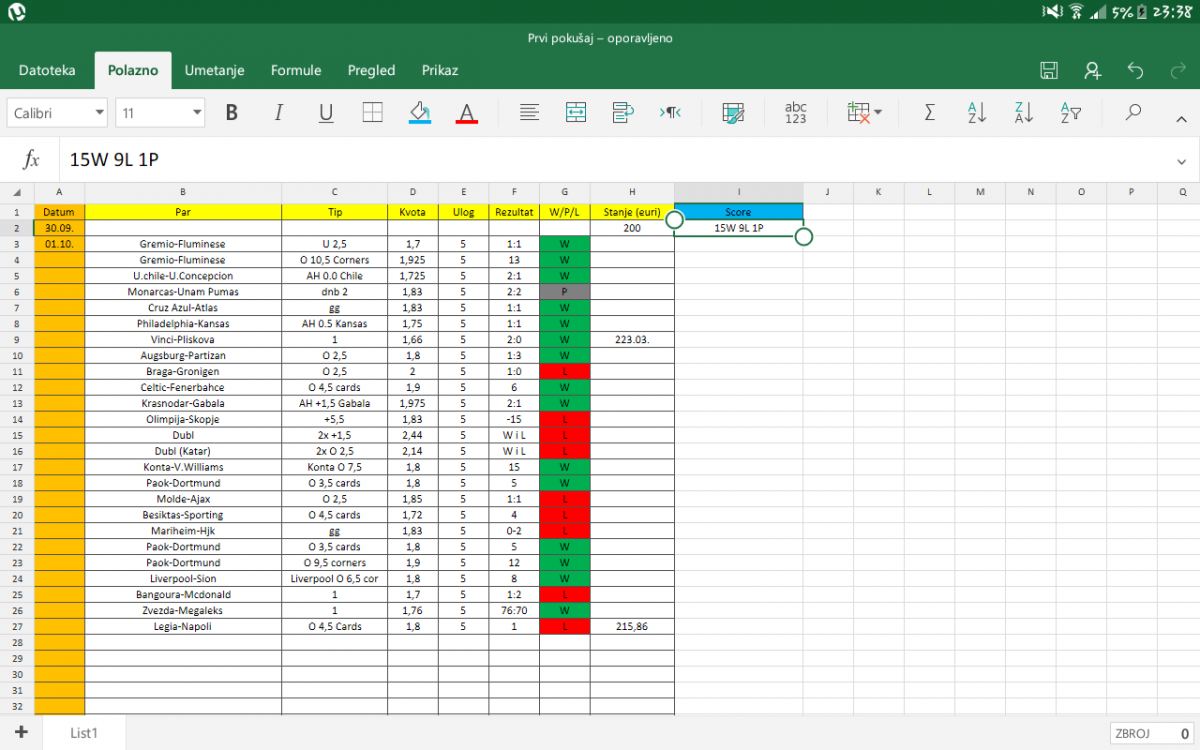Expand the formula bar chevron
1200x750 pixels.
(x=1182, y=161)
